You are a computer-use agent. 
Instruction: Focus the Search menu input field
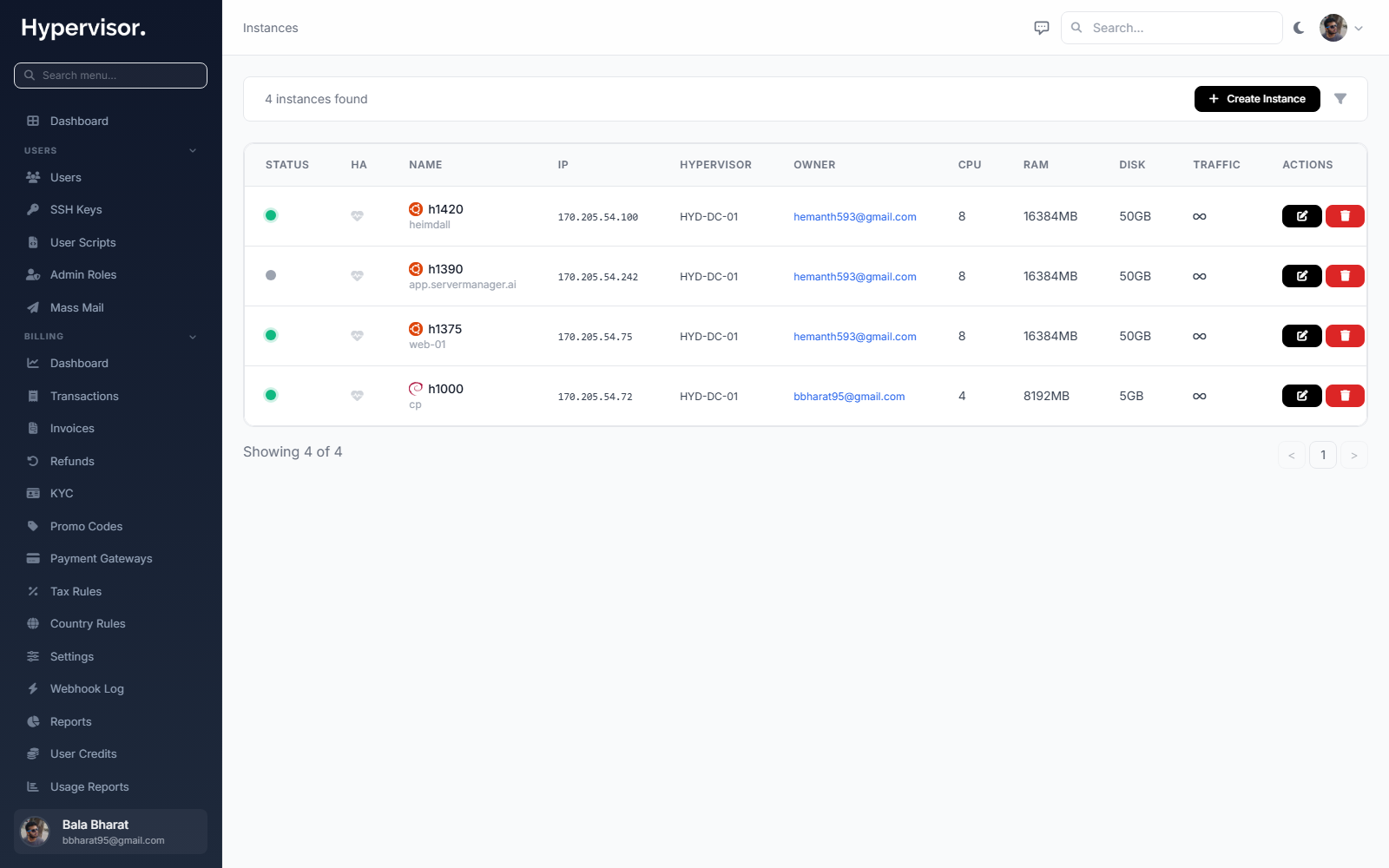point(110,76)
